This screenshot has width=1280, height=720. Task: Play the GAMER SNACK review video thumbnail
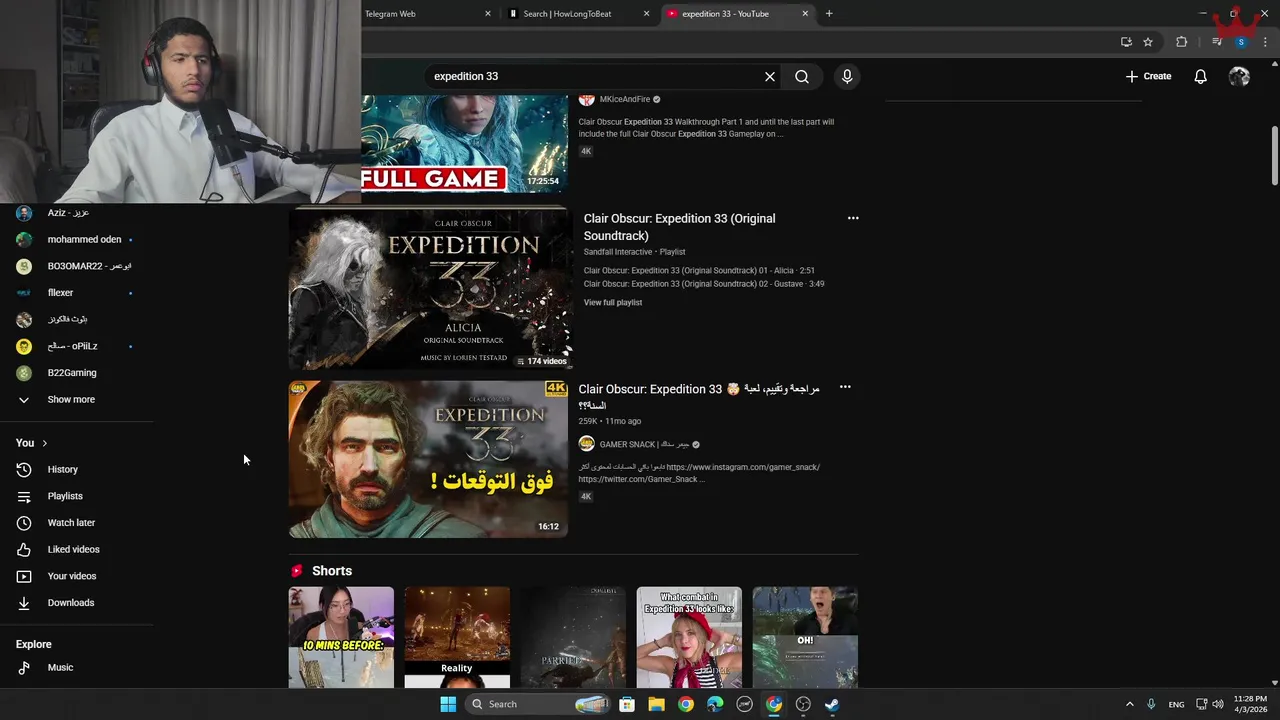tap(428, 459)
